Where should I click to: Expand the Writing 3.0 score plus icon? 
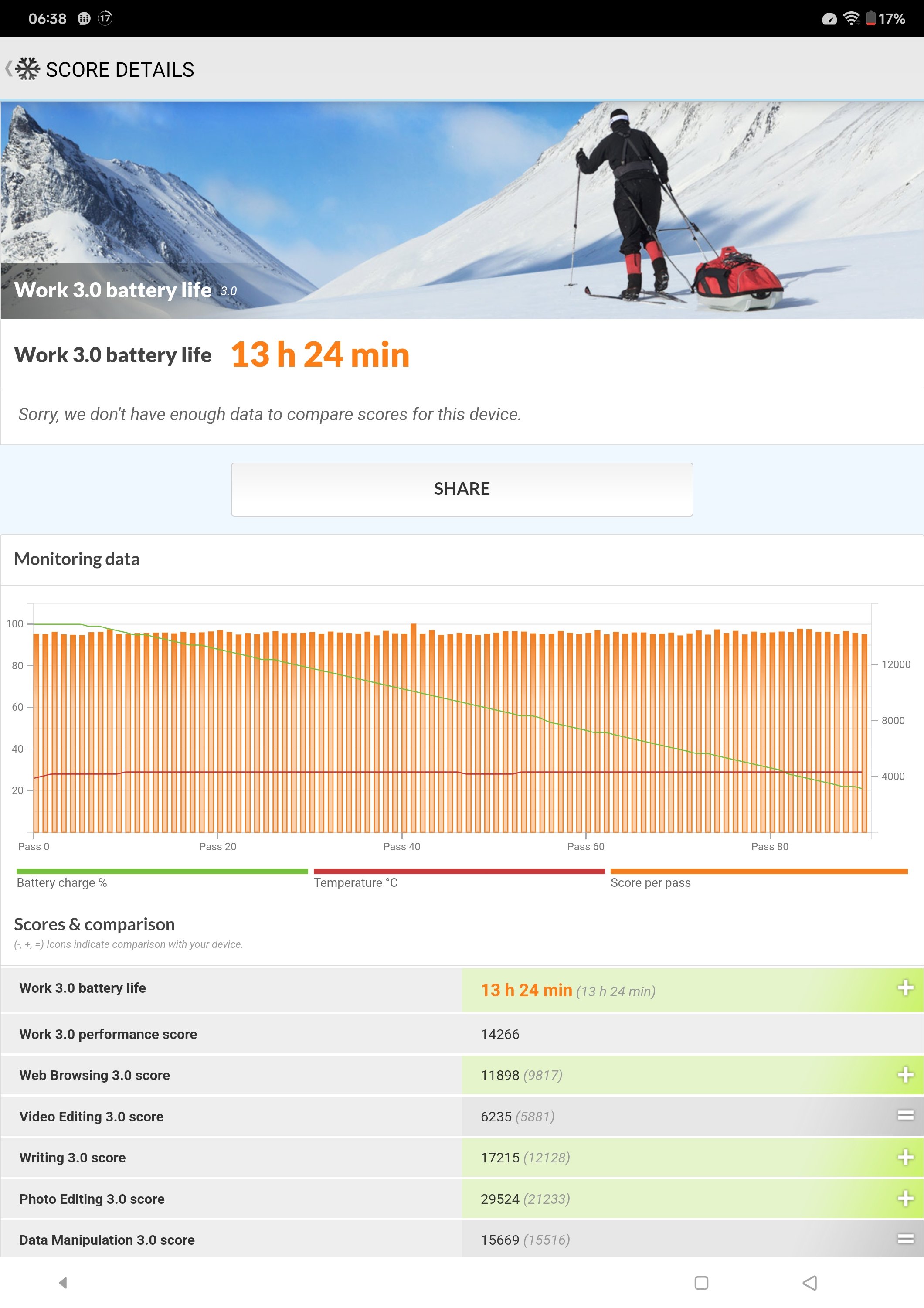click(905, 1157)
